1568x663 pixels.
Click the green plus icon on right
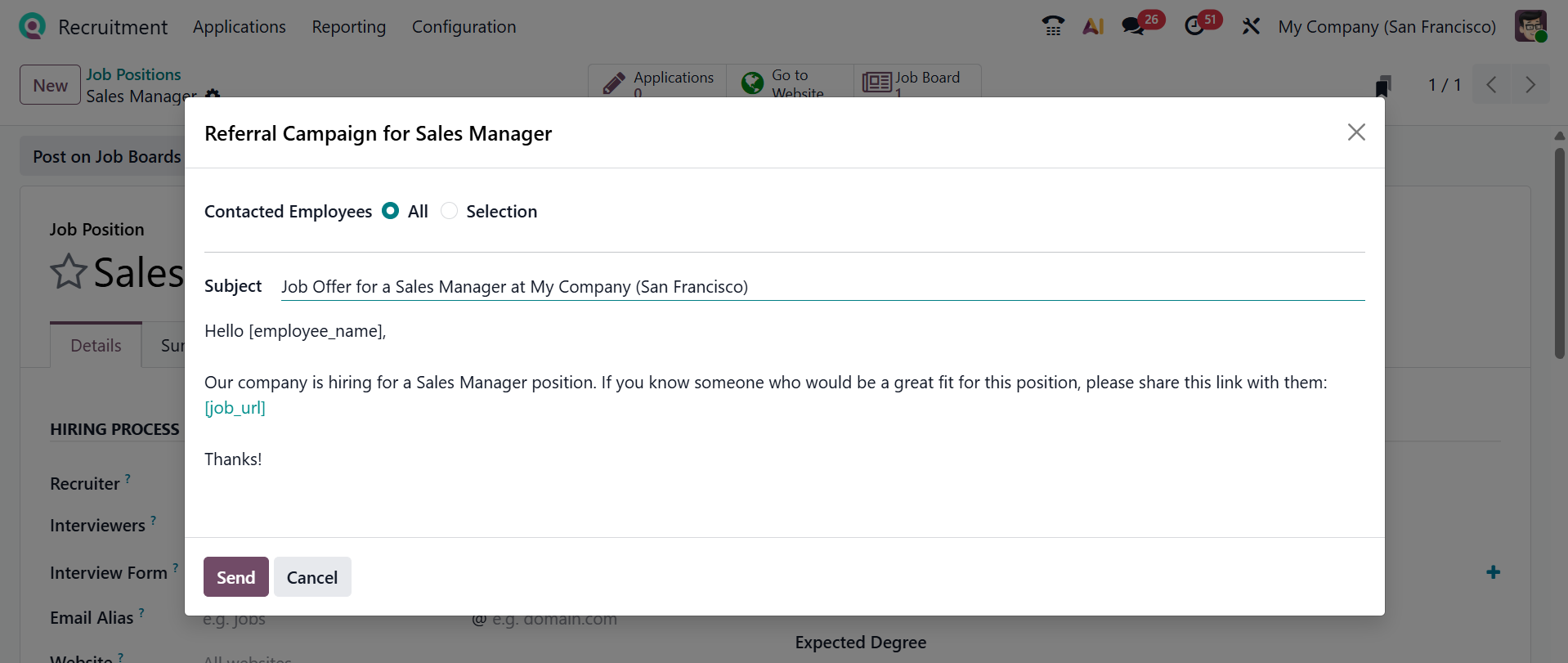tap(1493, 572)
